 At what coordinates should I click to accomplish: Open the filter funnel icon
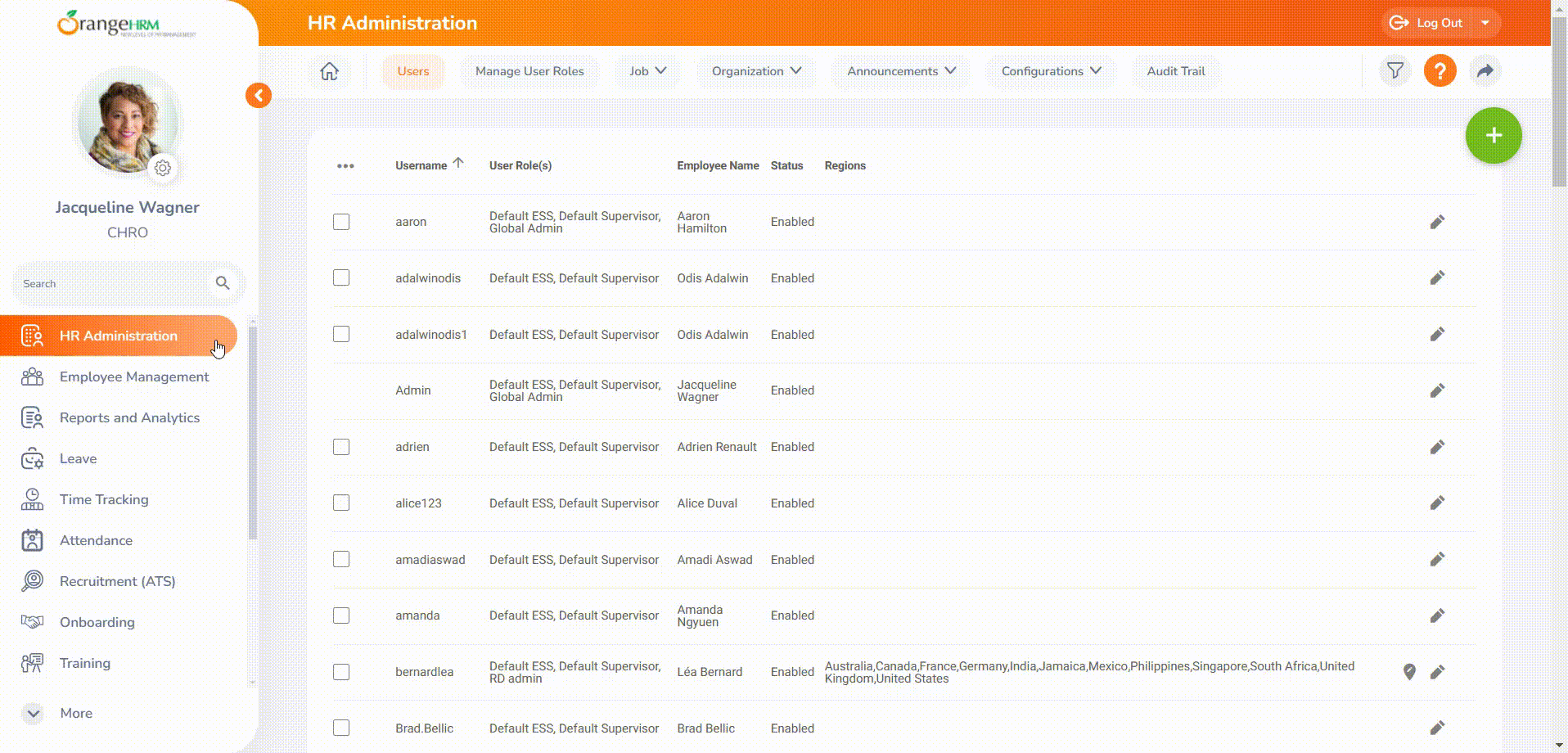click(x=1395, y=71)
